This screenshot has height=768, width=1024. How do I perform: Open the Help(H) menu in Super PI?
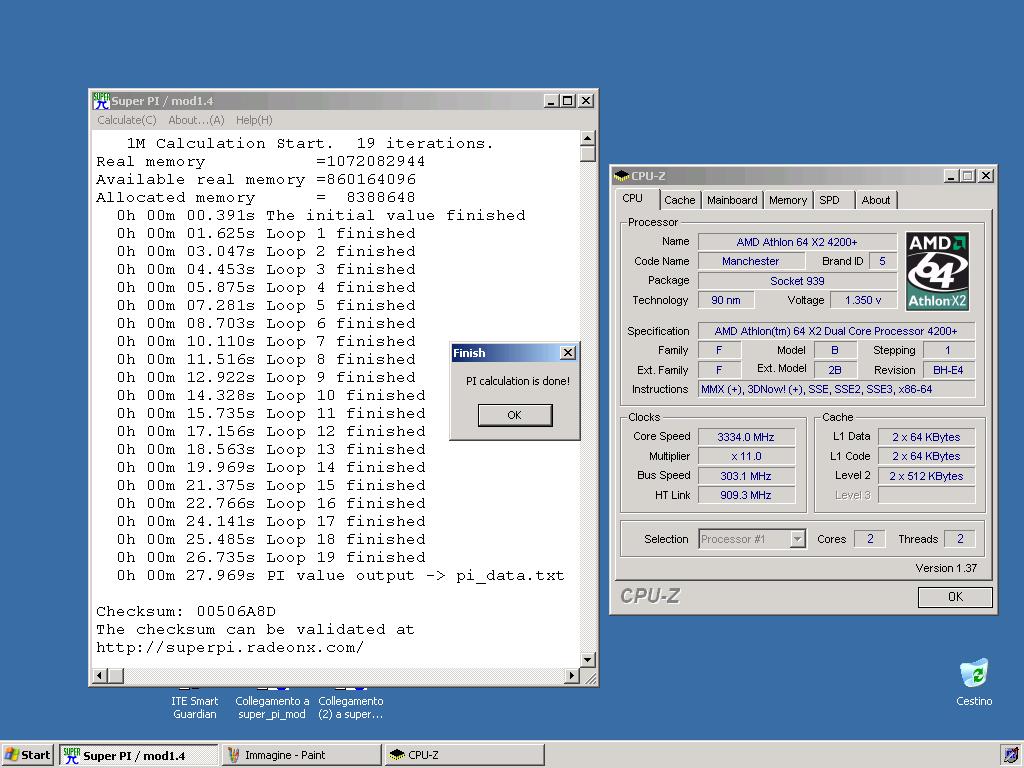254,120
